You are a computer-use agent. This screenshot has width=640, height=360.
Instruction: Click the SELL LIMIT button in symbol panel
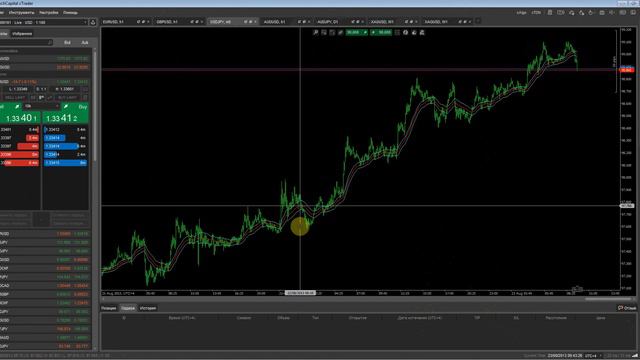click(x=15, y=98)
